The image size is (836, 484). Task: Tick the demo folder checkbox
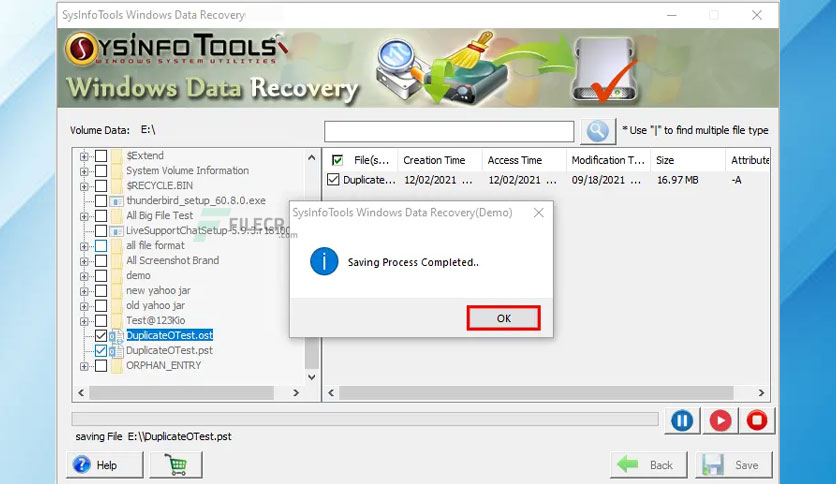click(101, 276)
